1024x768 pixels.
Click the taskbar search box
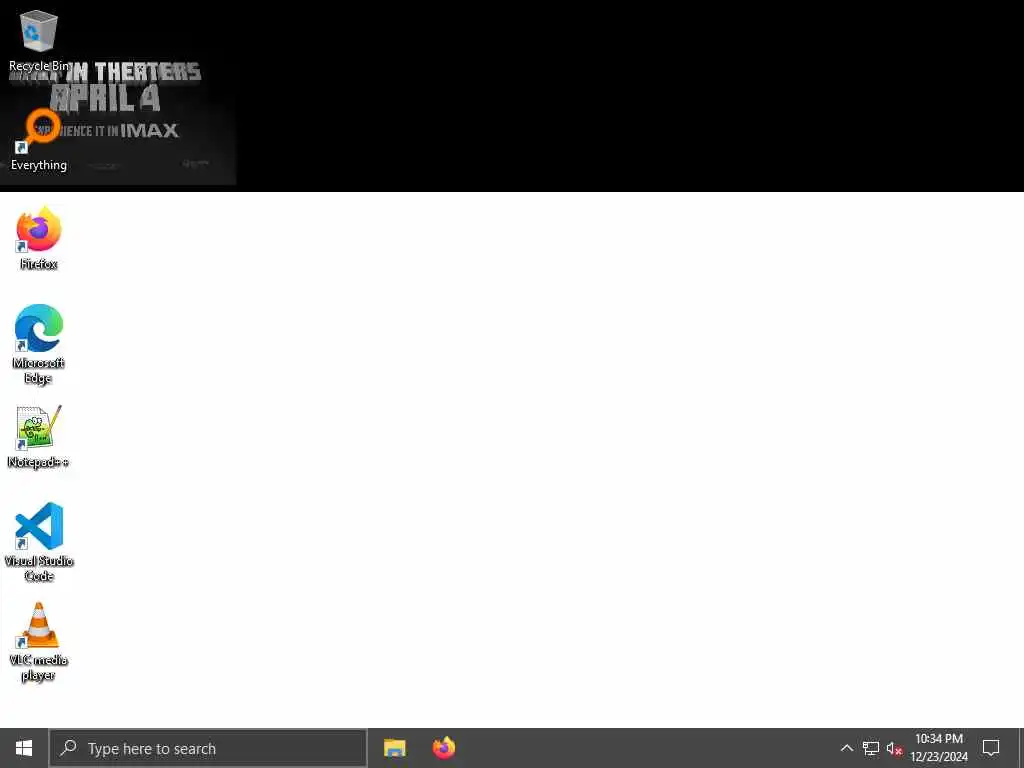[x=208, y=748]
